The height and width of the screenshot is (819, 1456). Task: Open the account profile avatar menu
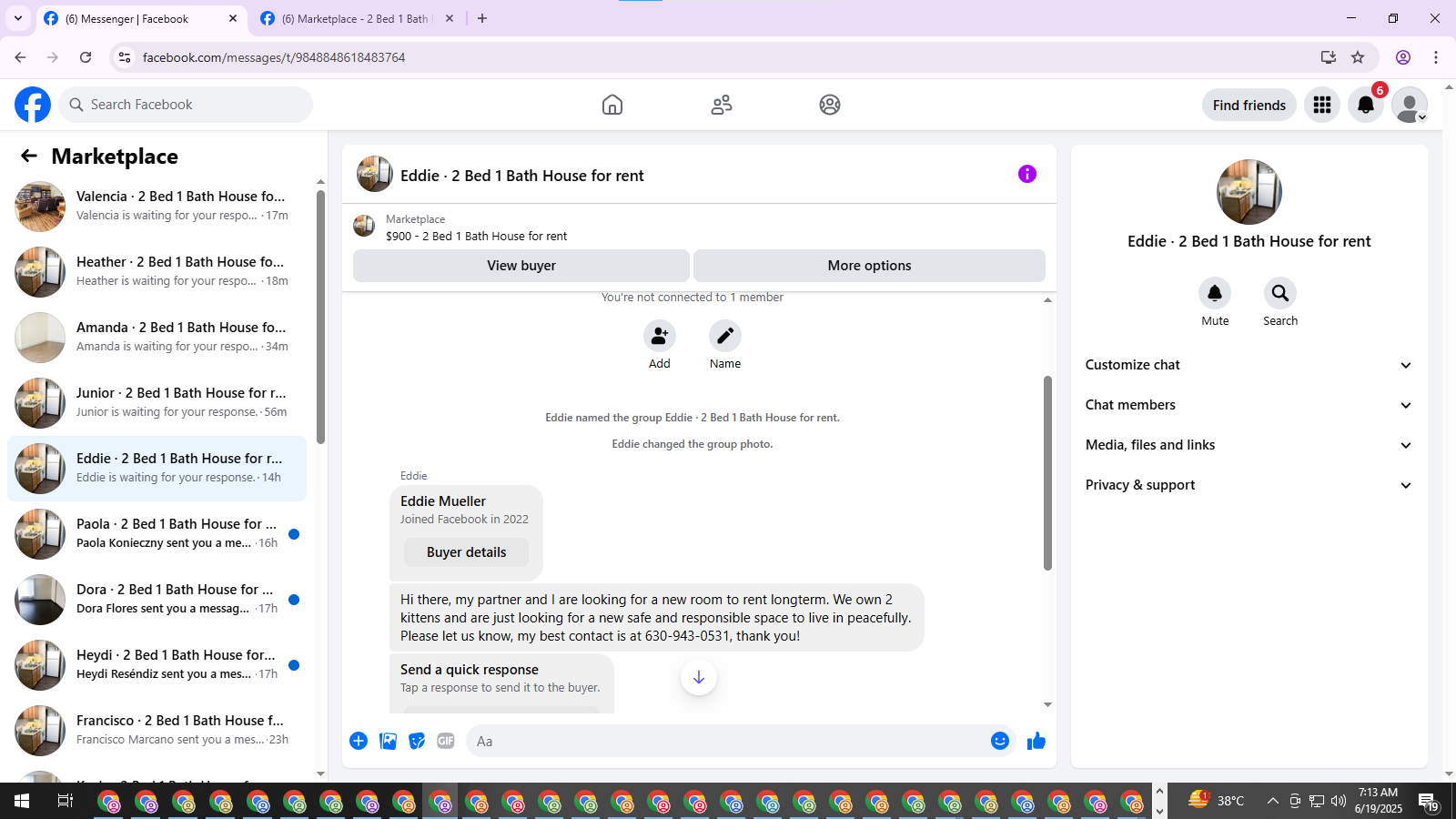[x=1410, y=105]
